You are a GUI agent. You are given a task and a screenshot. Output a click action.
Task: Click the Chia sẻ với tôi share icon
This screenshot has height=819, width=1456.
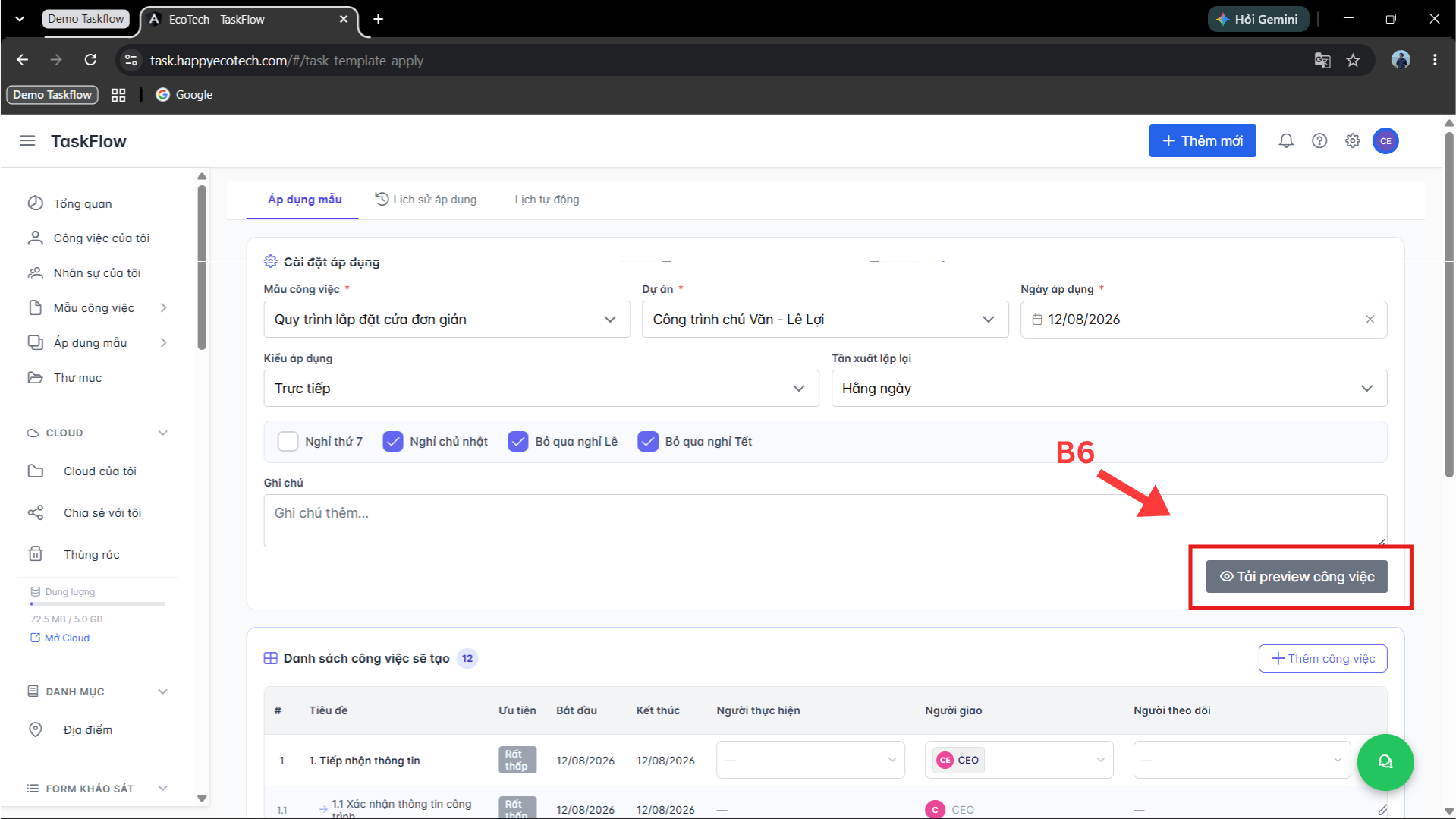(x=36, y=512)
